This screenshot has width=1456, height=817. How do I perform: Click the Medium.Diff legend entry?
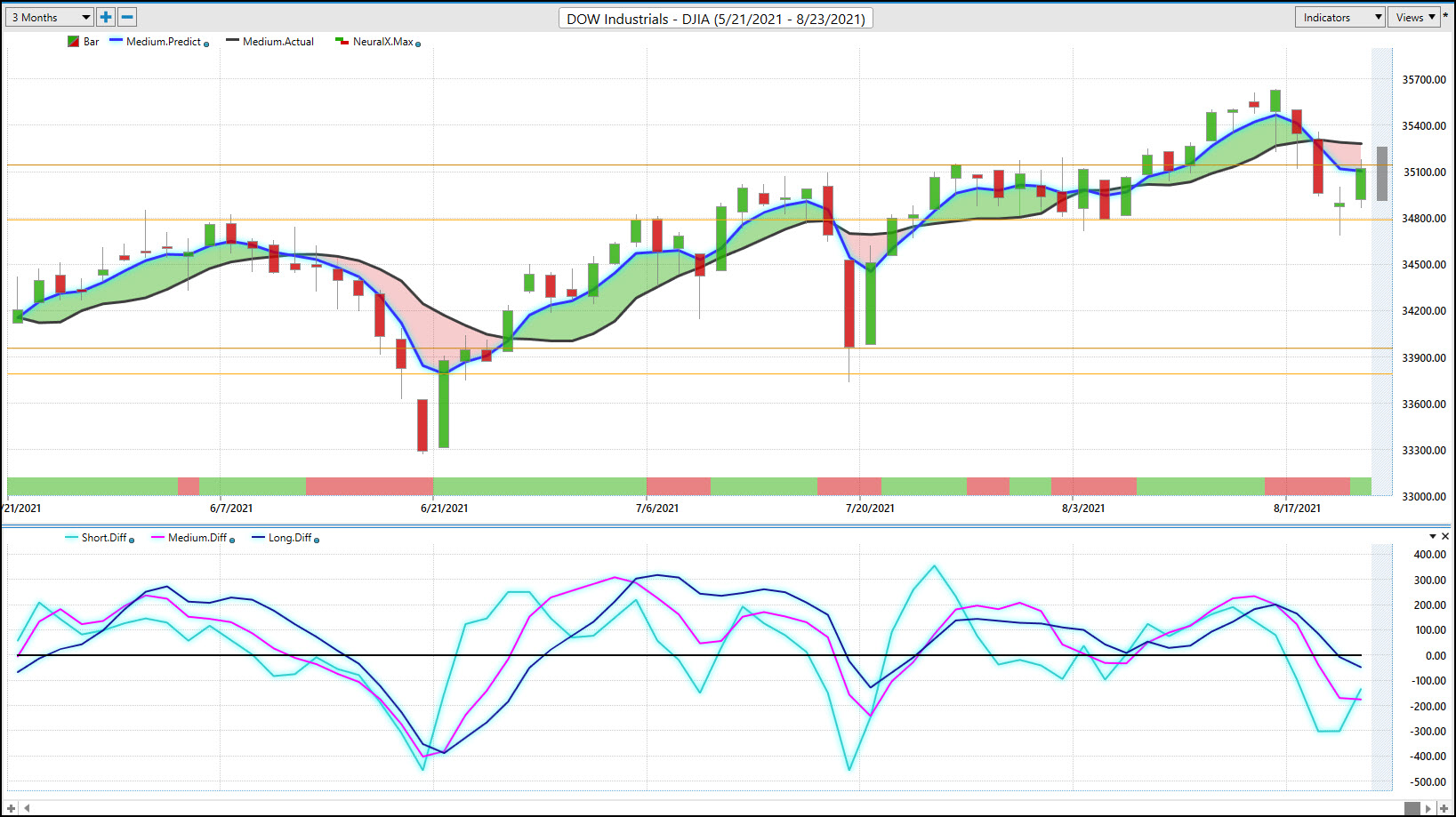(x=189, y=538)
